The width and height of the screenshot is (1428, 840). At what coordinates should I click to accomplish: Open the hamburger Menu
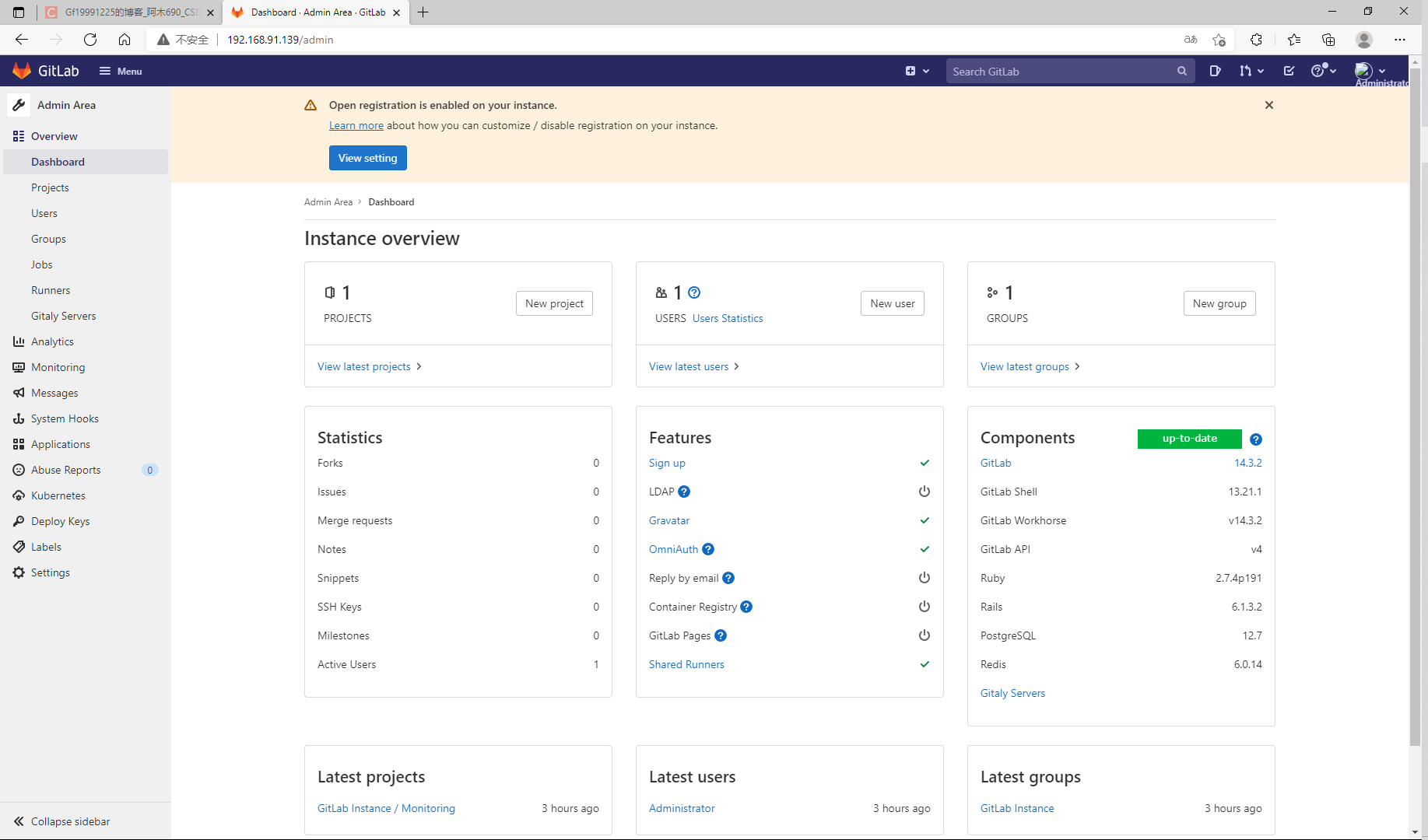pyautogui.click(x=121, y=71)
